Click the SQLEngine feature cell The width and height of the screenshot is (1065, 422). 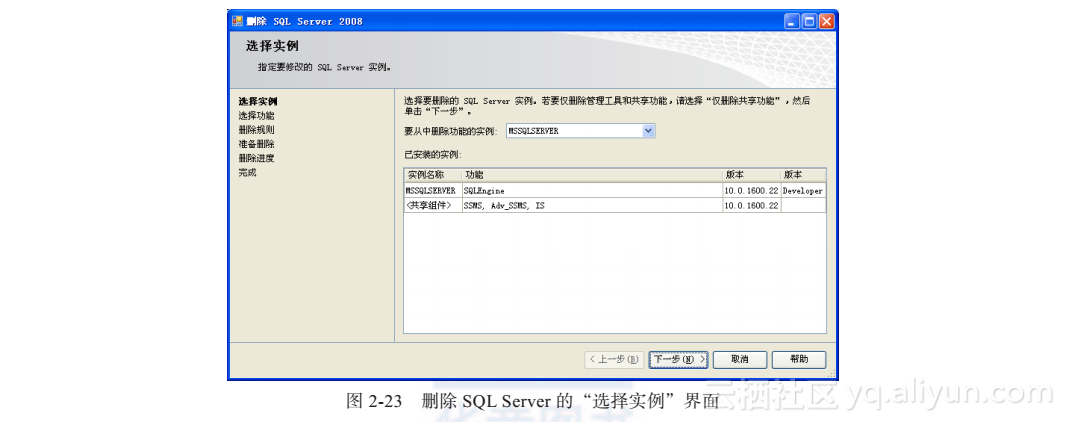pos(592,191)
